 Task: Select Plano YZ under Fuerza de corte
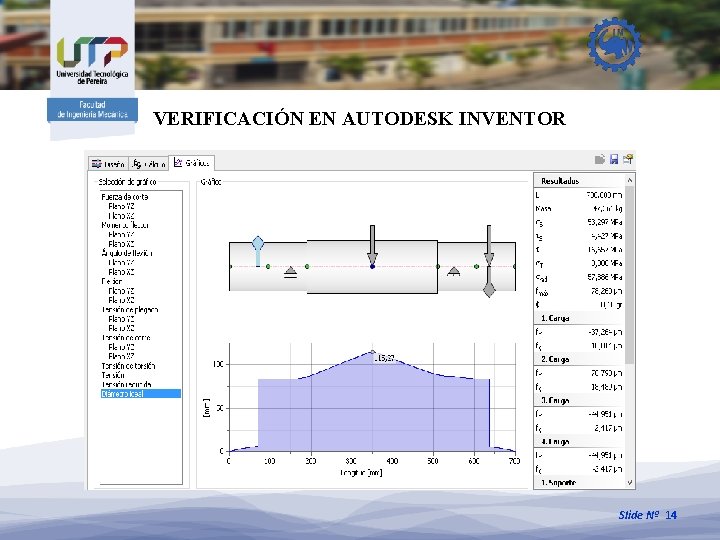(x=121, y=206)
